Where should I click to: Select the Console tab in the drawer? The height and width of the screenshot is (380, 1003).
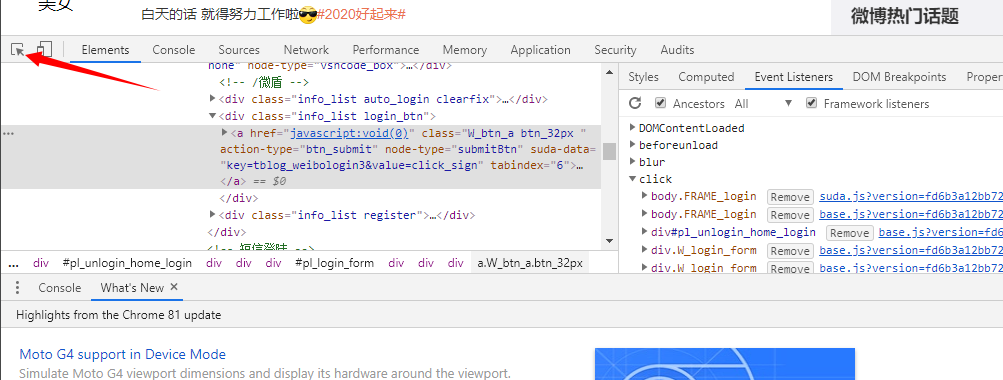click(x=59, y=288)
